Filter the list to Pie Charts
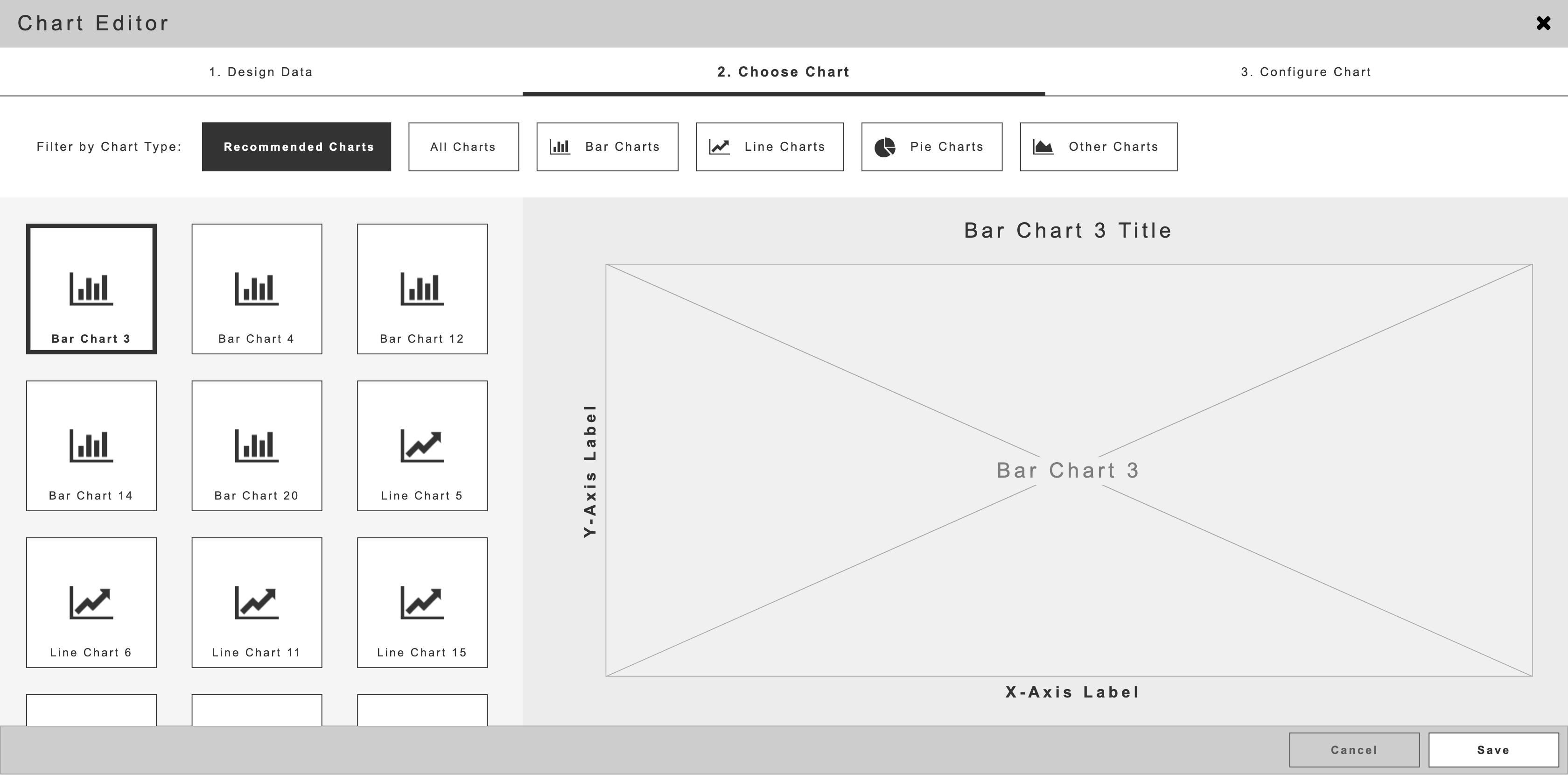The image size is (1568, 775). pyautogui.click(x=932, y=147)
